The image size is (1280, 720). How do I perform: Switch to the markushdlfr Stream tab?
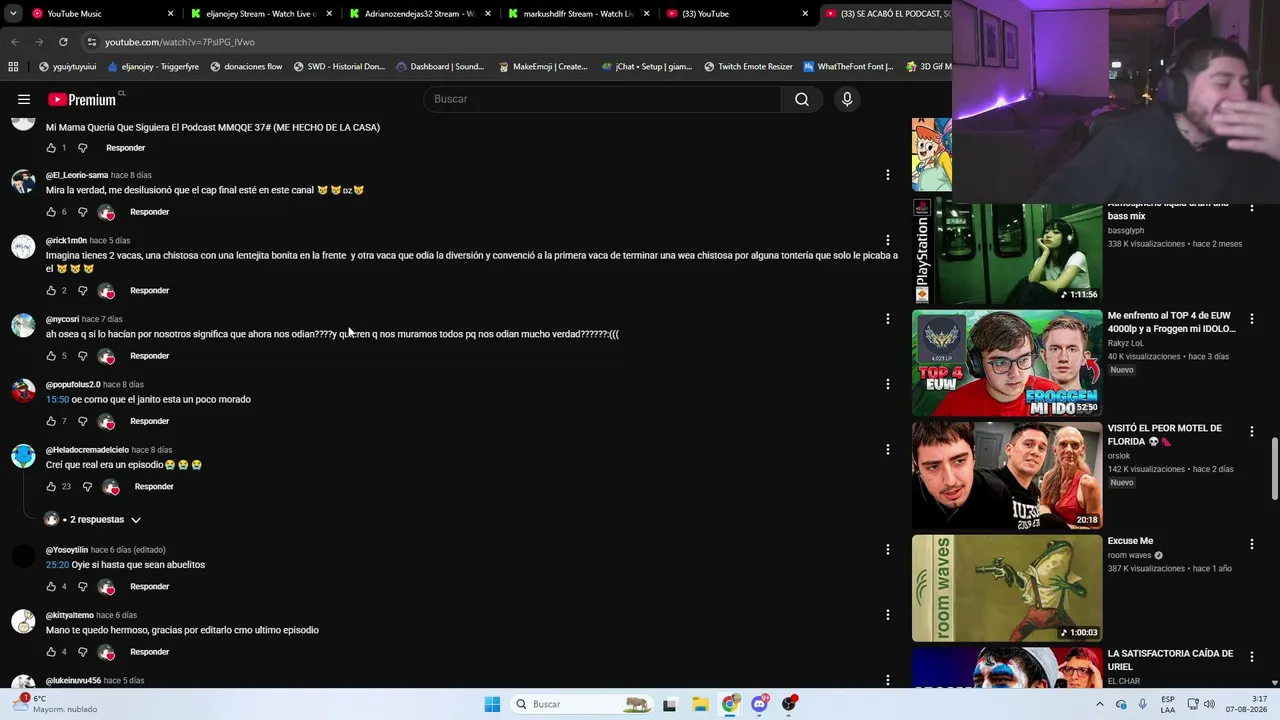tap(579, 14)
